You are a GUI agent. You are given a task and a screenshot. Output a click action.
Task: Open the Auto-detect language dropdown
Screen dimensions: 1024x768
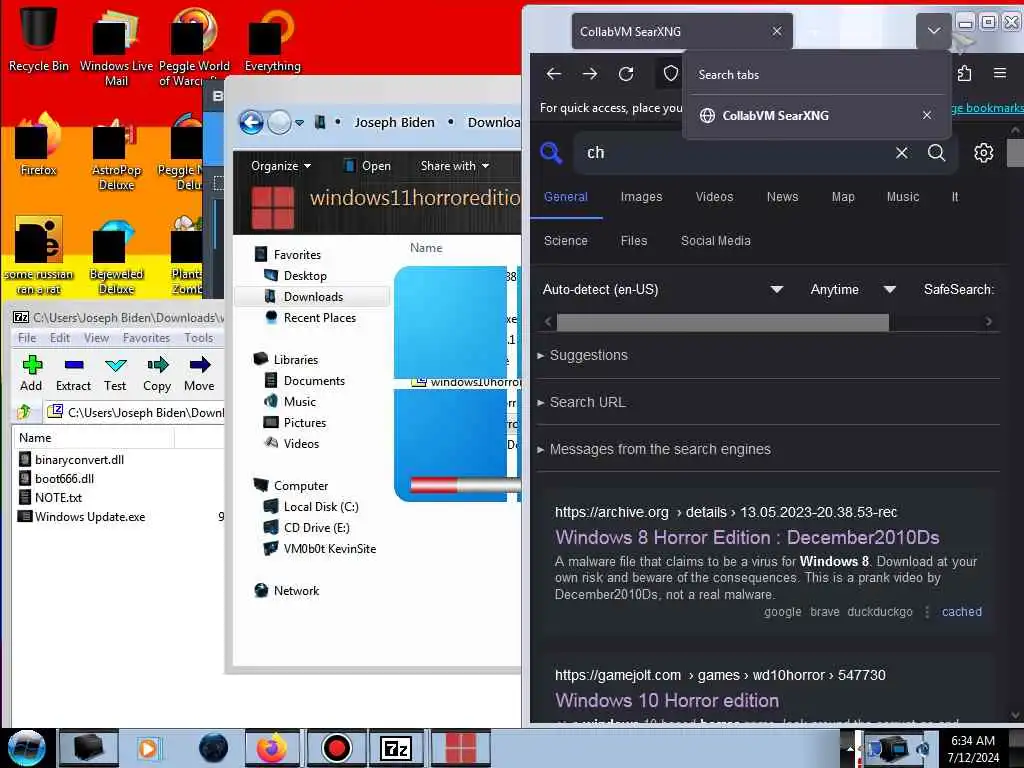click(662, 289)
